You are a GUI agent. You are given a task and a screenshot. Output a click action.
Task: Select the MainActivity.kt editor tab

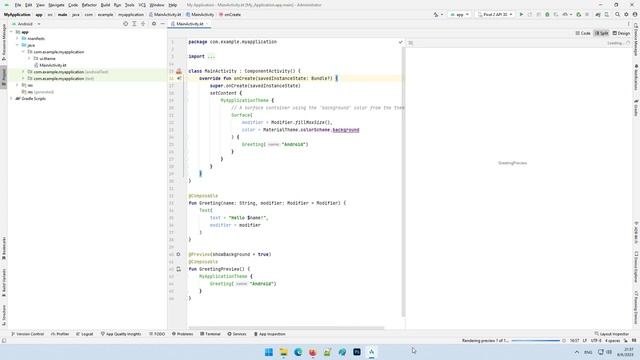coord(189,24)
